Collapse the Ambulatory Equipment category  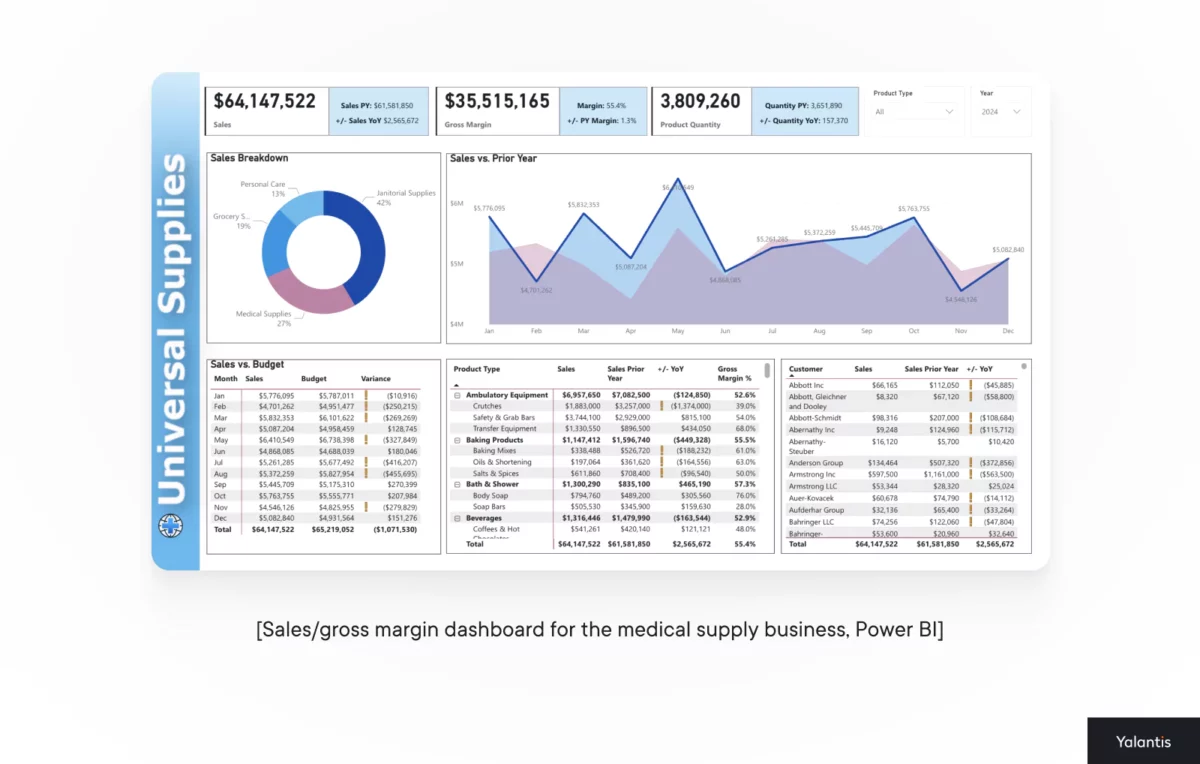(x=455, y=395)
